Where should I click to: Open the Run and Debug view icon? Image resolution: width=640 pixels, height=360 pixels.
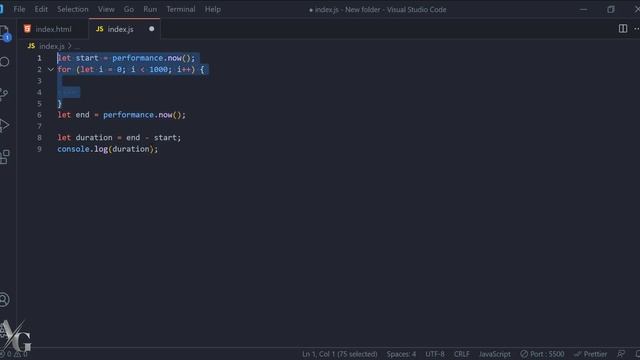click(x=4, y=125)
